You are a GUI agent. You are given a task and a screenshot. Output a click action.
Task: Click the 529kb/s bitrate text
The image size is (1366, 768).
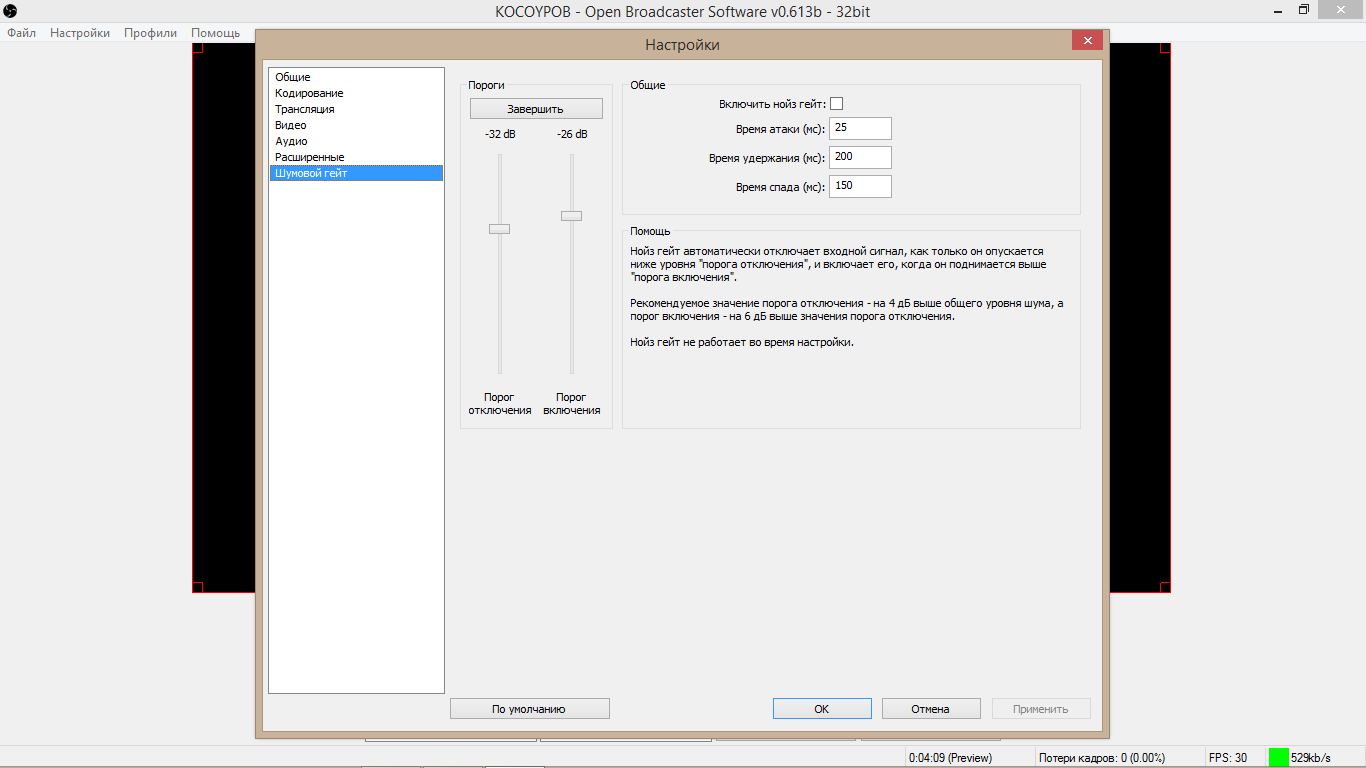(x=1311, y=758)
